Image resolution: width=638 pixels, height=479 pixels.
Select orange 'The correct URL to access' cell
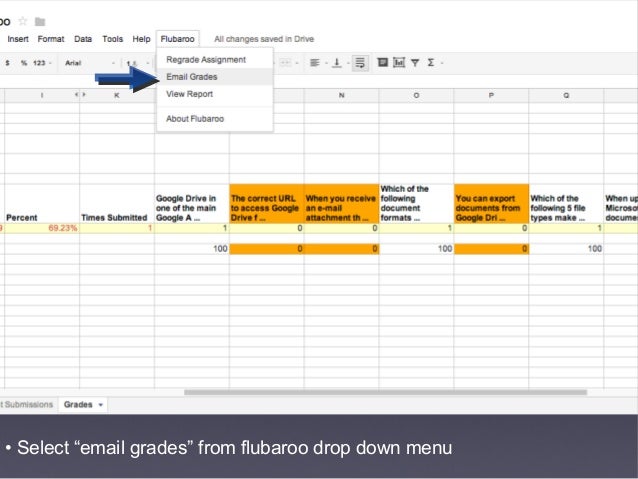click(267, 203)
